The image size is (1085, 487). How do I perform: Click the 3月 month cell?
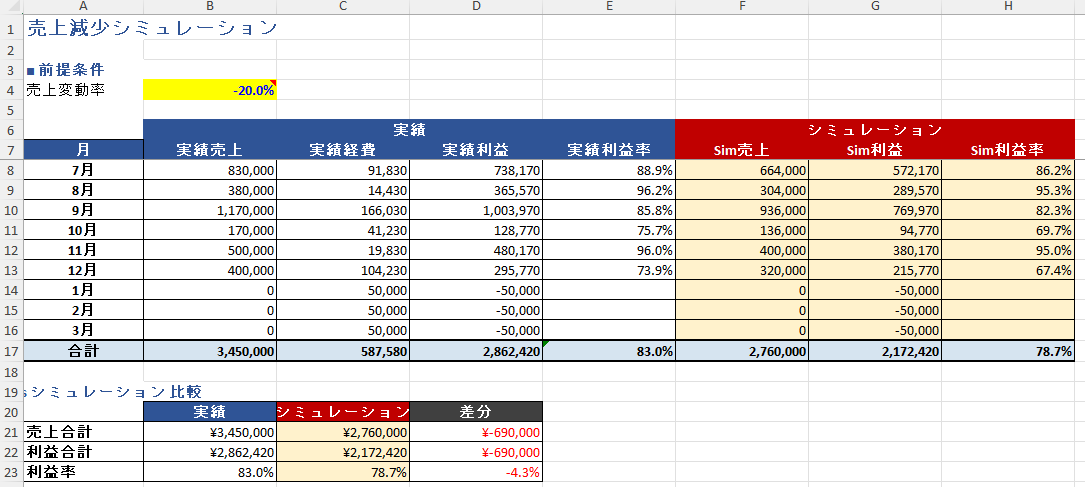point(83,330)
